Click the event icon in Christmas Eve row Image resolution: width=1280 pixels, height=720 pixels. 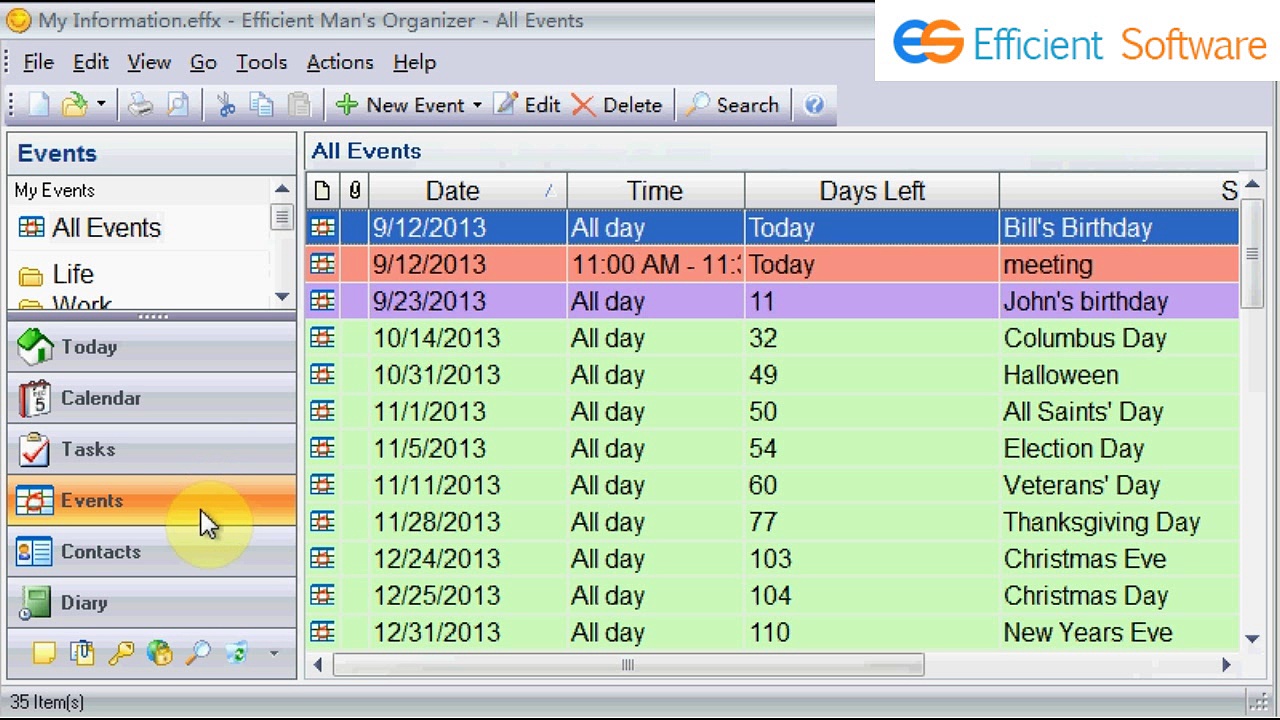(322, 558)
